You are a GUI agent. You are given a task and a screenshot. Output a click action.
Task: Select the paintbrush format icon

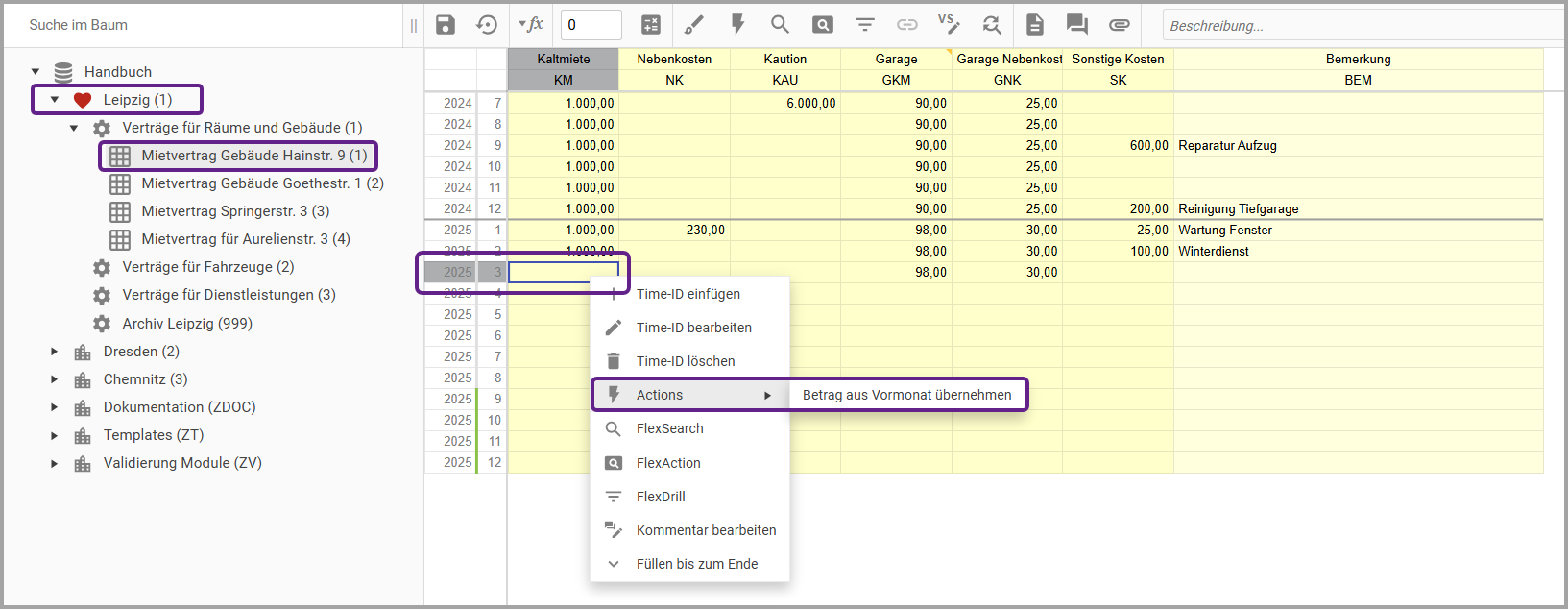click(x=694, y=25)
